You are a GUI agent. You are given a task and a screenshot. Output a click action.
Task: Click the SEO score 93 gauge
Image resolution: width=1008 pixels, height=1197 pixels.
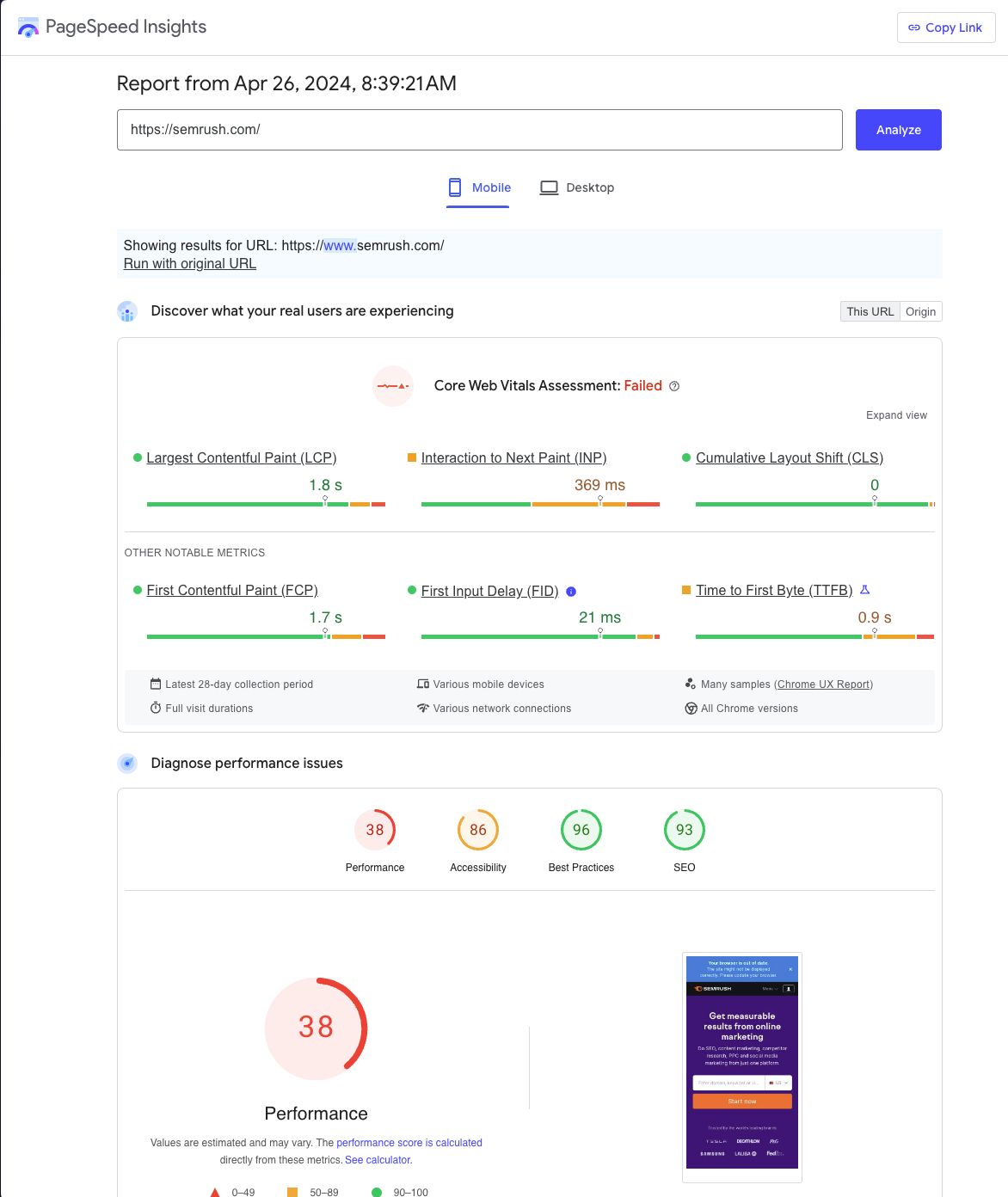[x=685, y=830]
